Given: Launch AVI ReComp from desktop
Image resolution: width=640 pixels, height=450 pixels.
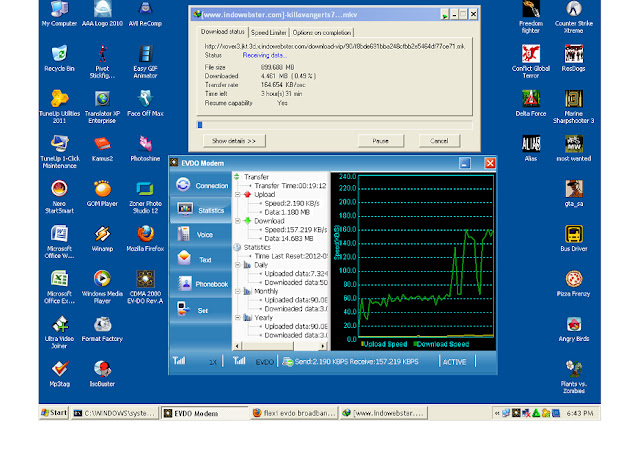Looking at the screenshot, I should [x=145, y=14].
